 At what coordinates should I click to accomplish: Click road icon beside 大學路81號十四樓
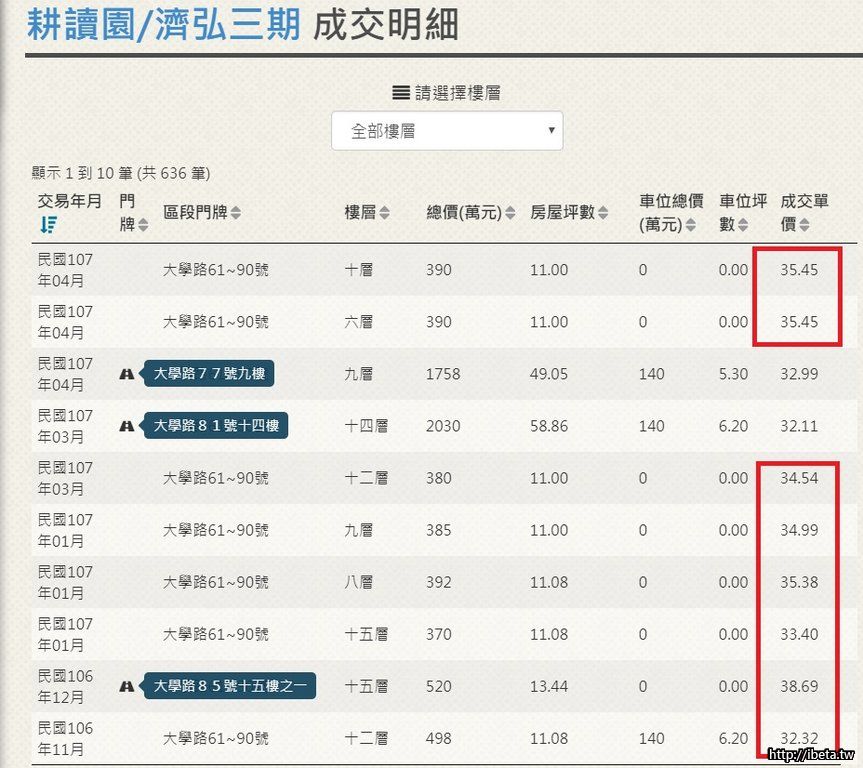click(x=127, y=426)
